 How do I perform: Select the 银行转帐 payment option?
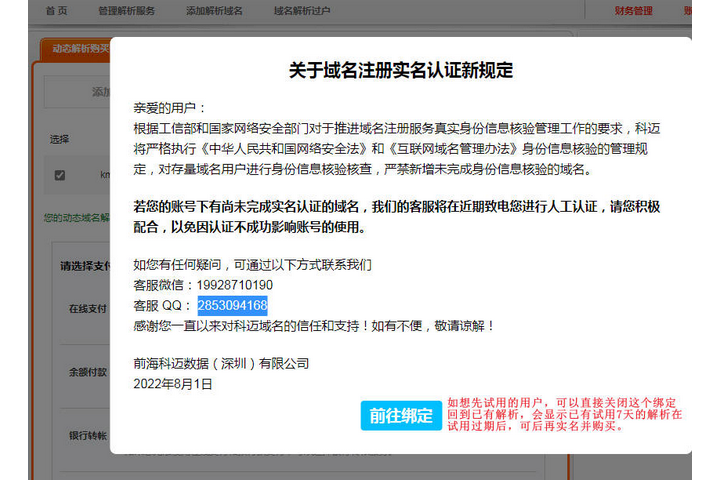[x=87, y=435]
